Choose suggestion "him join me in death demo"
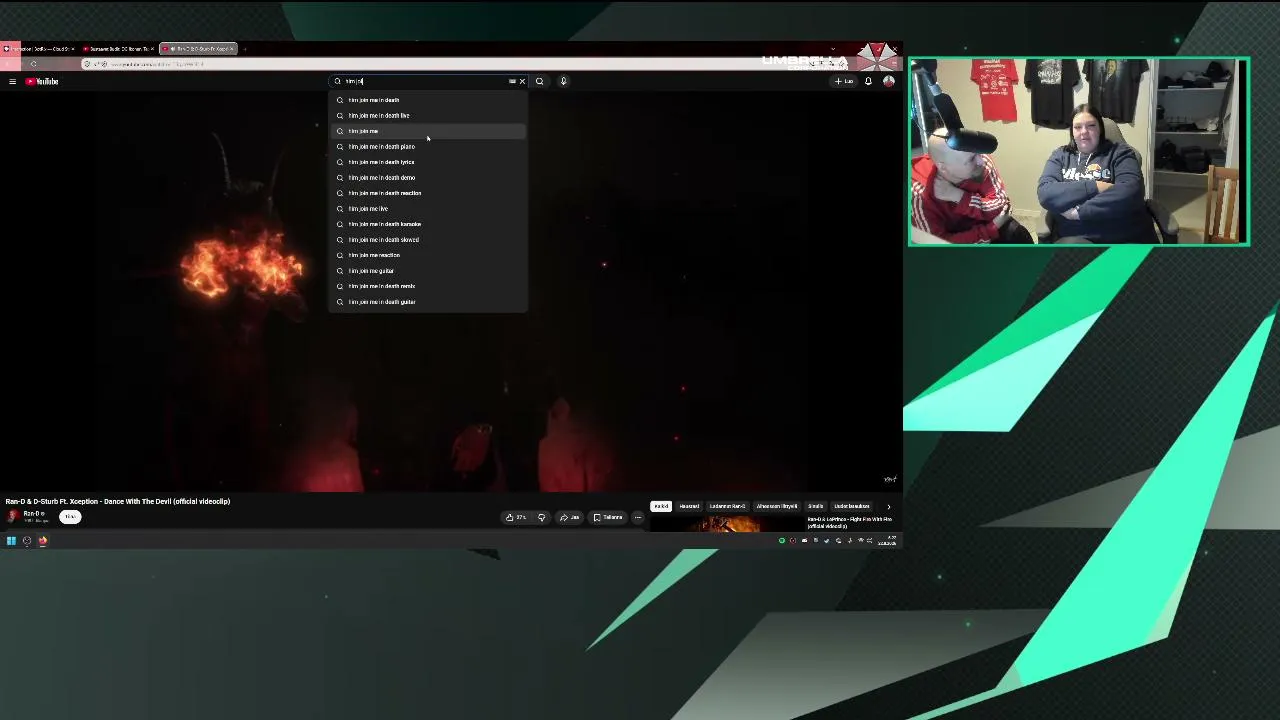This screenshot has width=1280, height=720. click(428, 177)
